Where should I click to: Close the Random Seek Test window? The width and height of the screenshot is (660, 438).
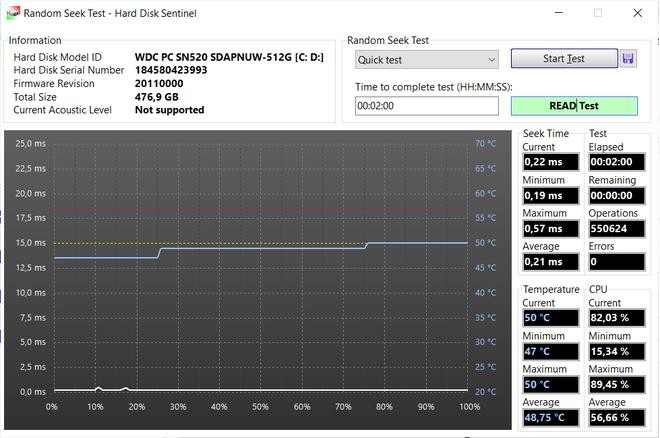[x=639, y=13]
